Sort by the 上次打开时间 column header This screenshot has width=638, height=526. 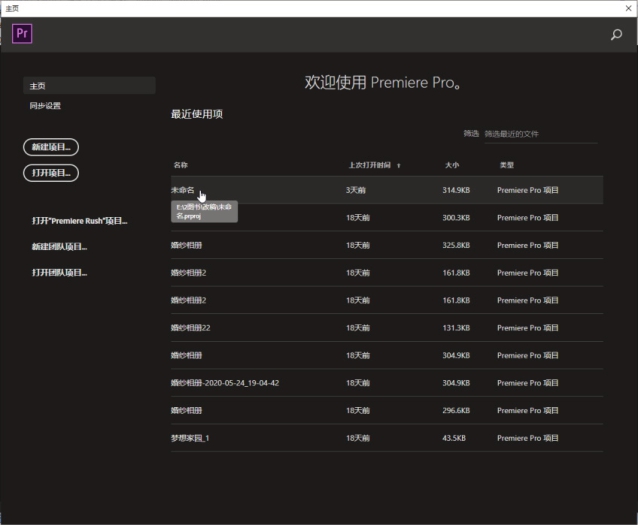369,165
